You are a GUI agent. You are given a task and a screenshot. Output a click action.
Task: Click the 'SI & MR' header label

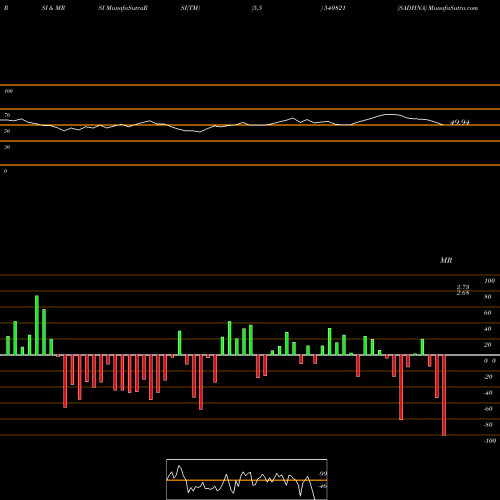[x=53, y=8]
